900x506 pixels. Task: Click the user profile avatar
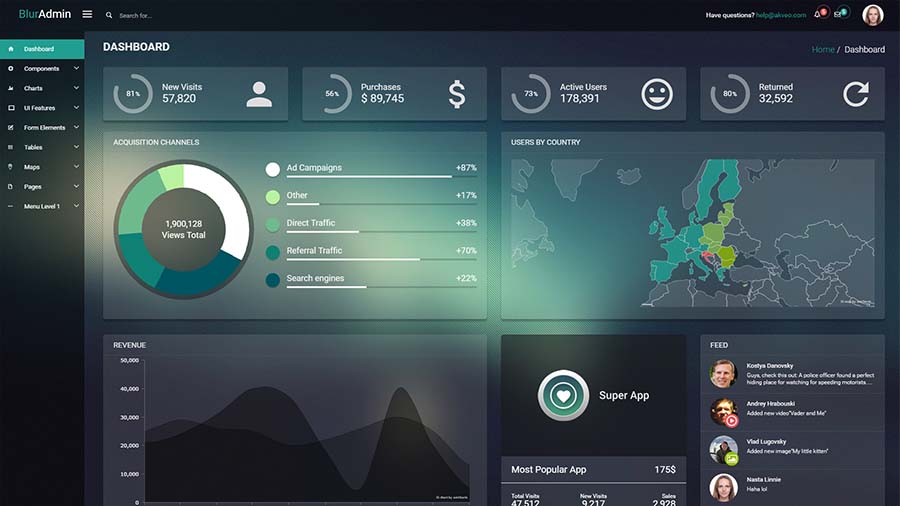(x=873, y=15)
